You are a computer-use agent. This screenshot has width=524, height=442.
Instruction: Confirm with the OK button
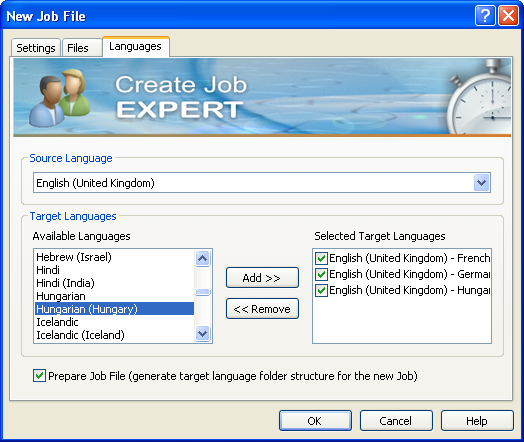[315, 421]
